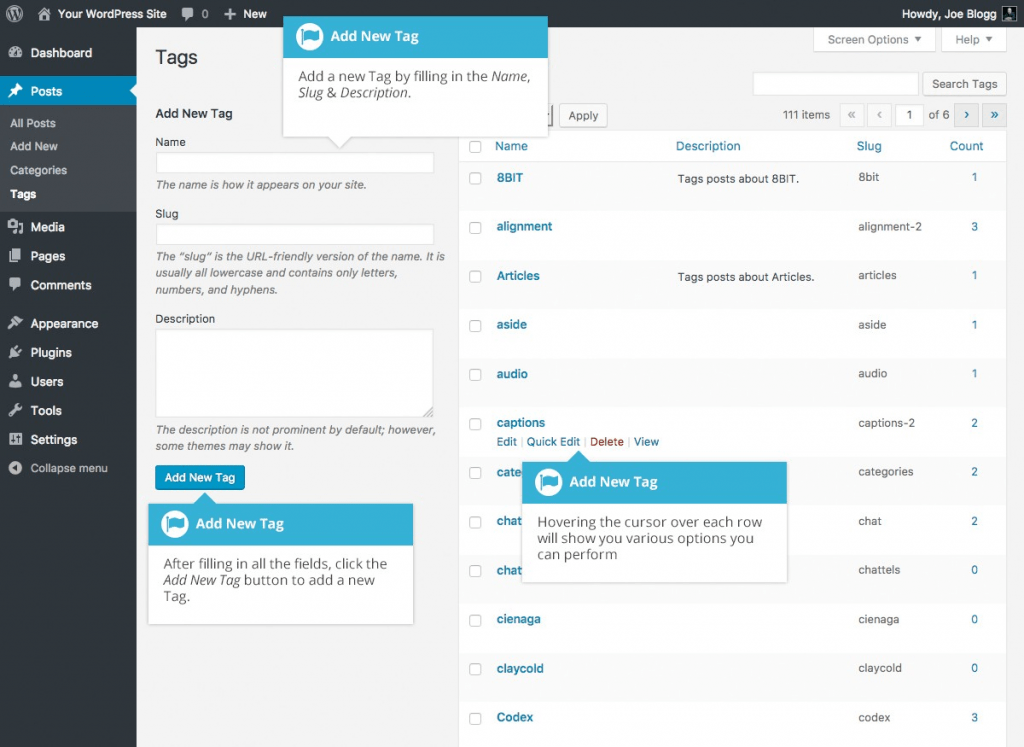This screenshot has height=747, width=1024.
Task: Select the alignment tag checkbox
Action: point(475,228)
